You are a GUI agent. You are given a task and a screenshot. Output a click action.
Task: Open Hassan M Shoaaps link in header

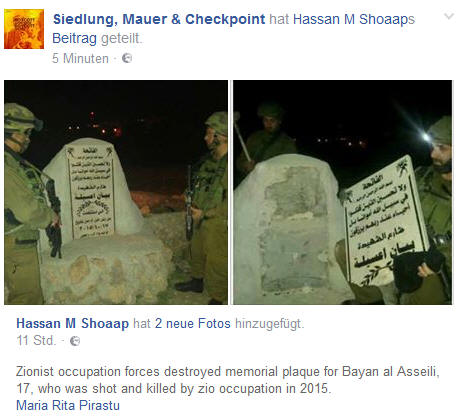click(354, 19)
